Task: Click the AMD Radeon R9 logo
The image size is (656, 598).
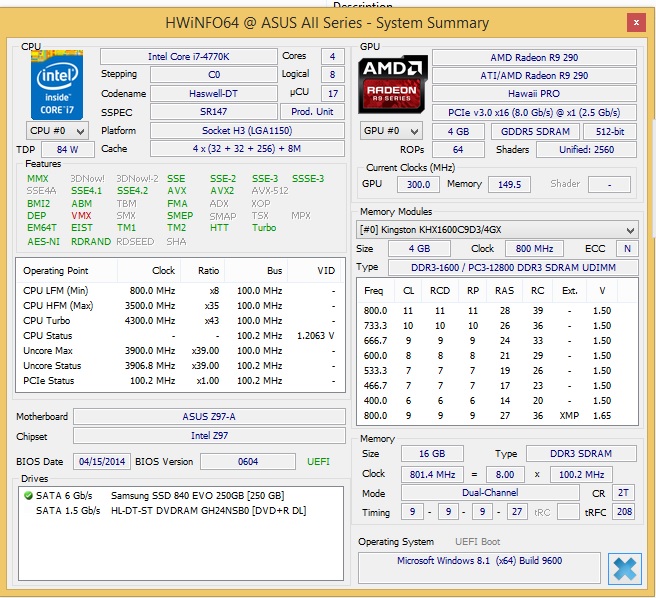Action: [392, 85]
